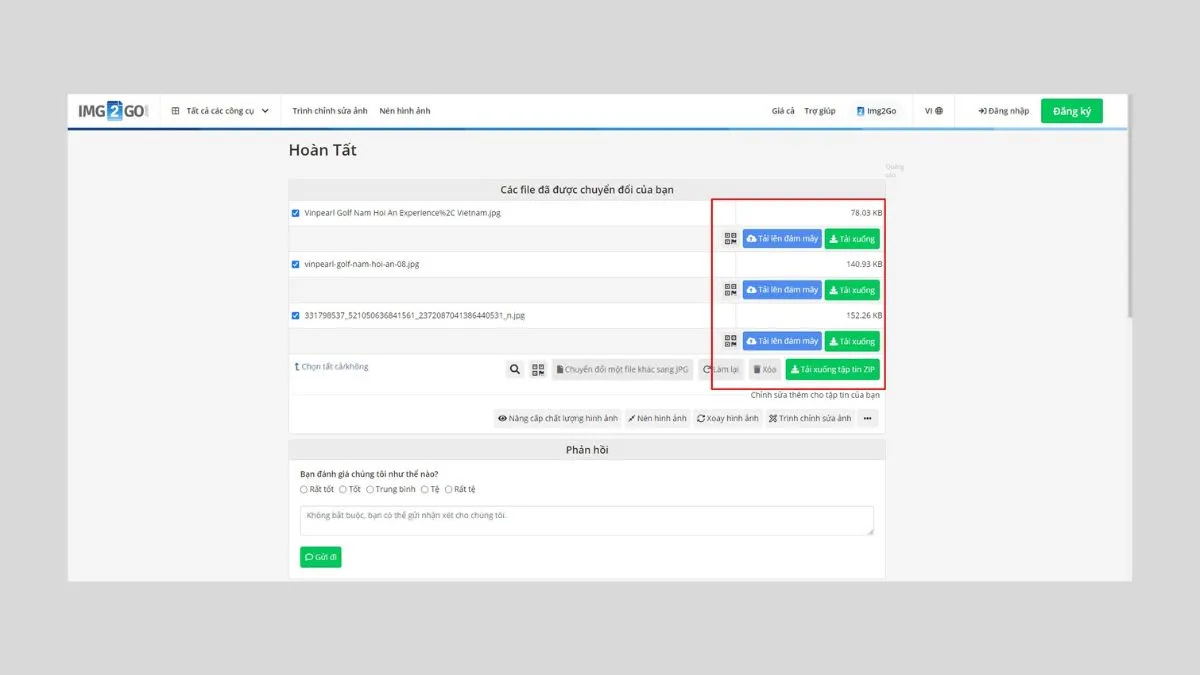Show QR code for the first converted file
The height and width of the screenshot is (675, 1200).
tap(730, 239)
